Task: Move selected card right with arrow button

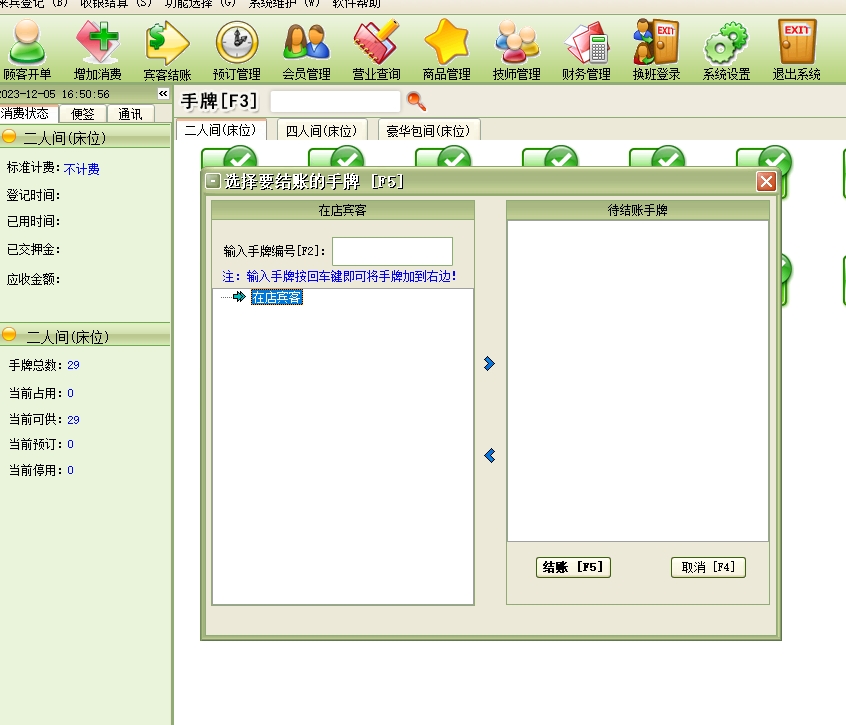Action: point(489,364)
